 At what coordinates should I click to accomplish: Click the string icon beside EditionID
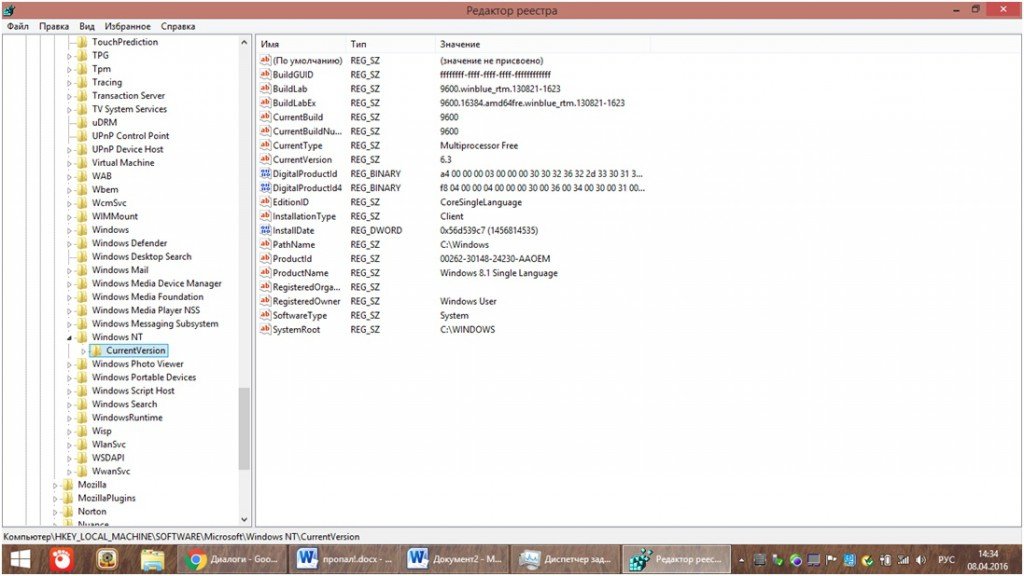(265, 202)
